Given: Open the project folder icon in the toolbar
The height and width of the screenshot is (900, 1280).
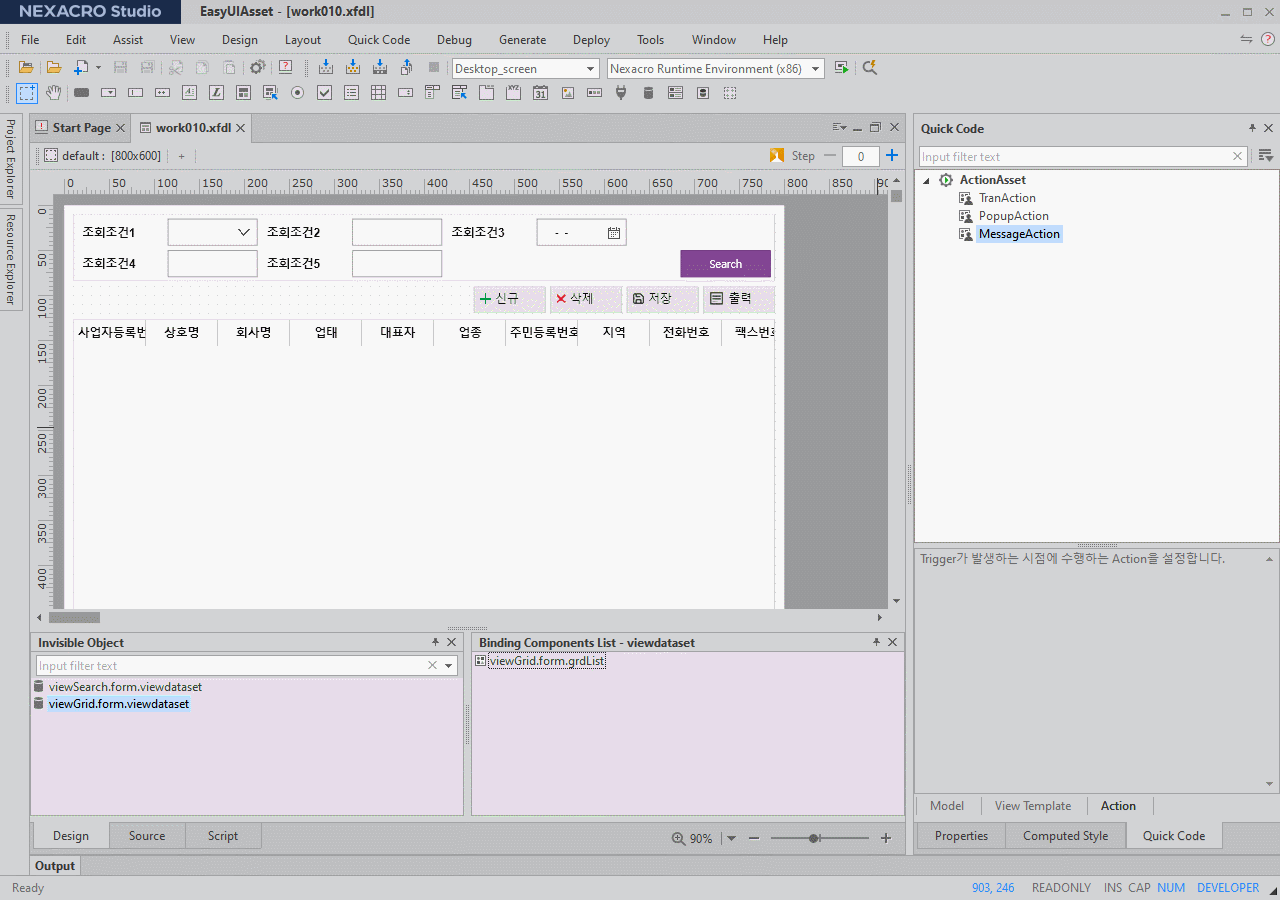Looking at the screenshot, I should 26,68.
